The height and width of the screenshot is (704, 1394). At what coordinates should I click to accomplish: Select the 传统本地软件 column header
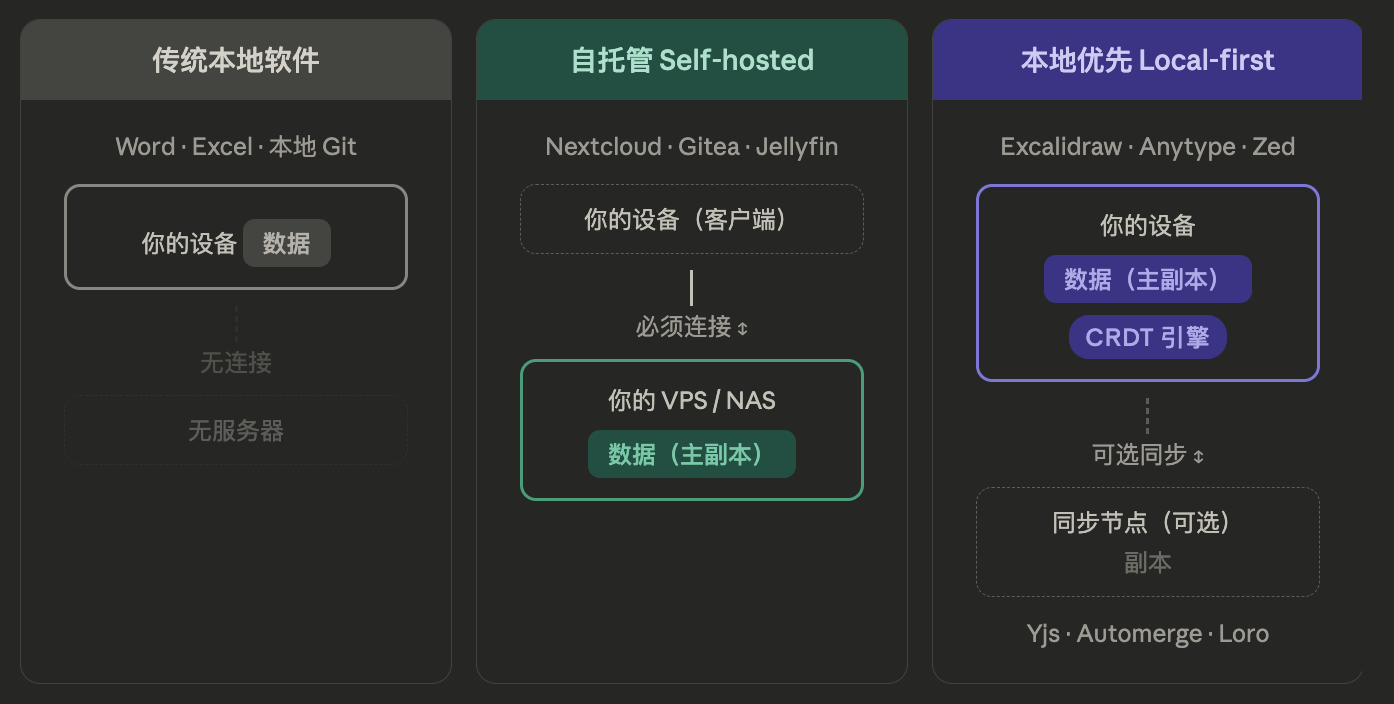(x=236, y=60)
